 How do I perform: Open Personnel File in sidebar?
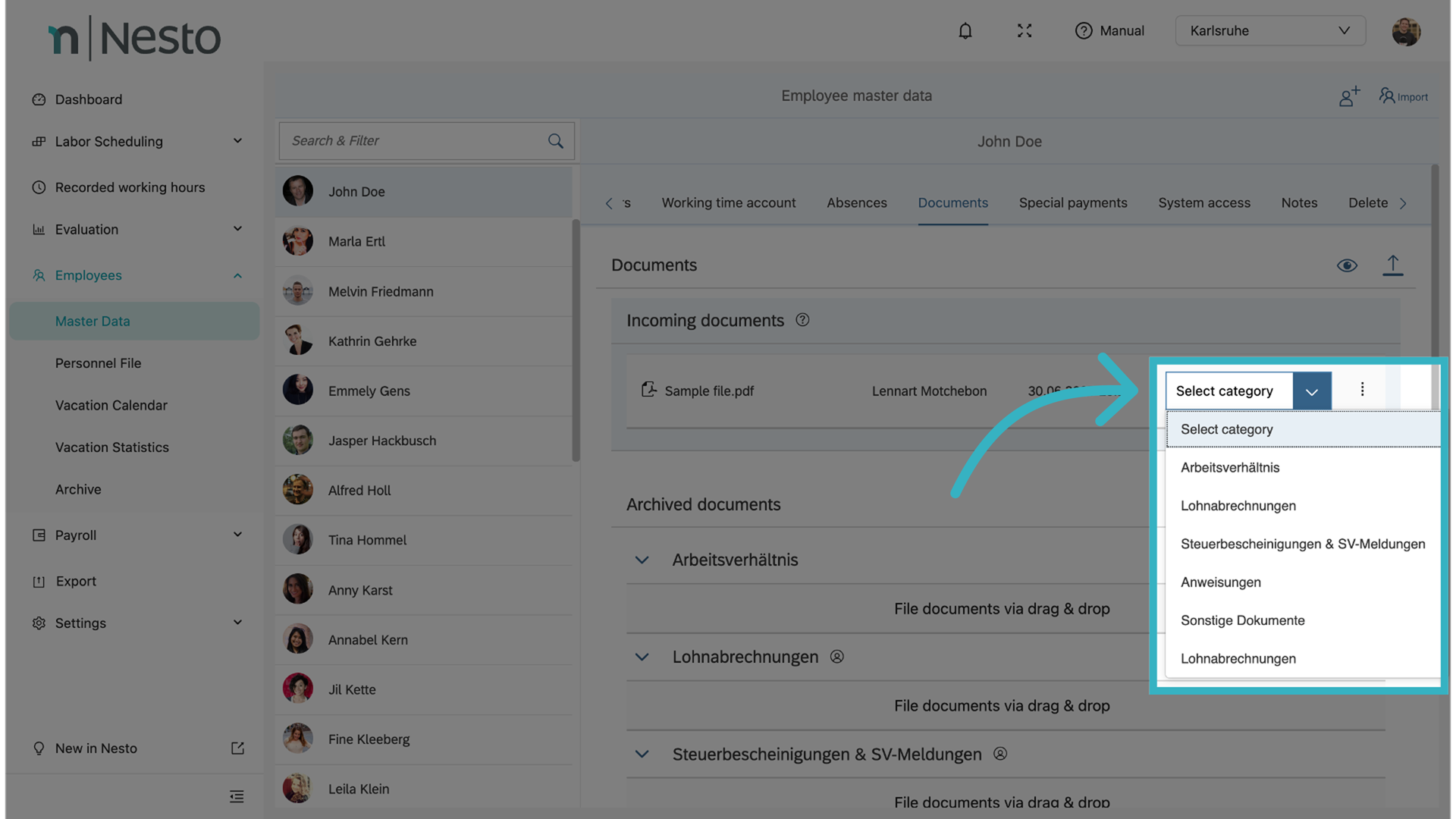(x=98, y=363)
